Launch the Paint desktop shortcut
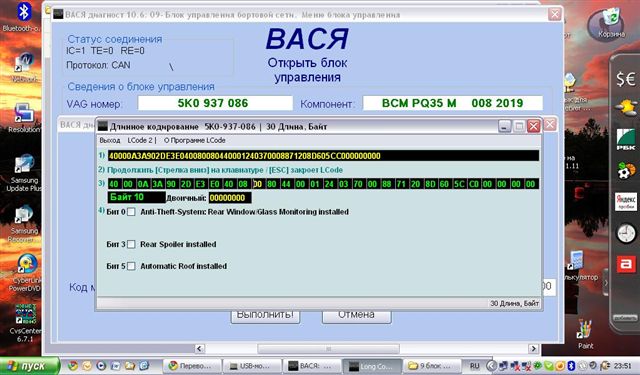The height and width of the screenshot is (375, 640). 585,330
